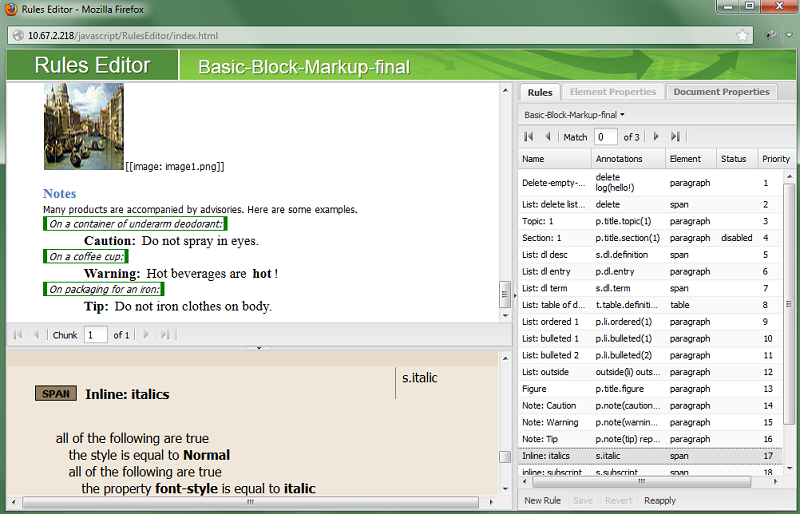Go to next rule match
This screenshot has width=800, height=514.
click(x=656, y=136)
